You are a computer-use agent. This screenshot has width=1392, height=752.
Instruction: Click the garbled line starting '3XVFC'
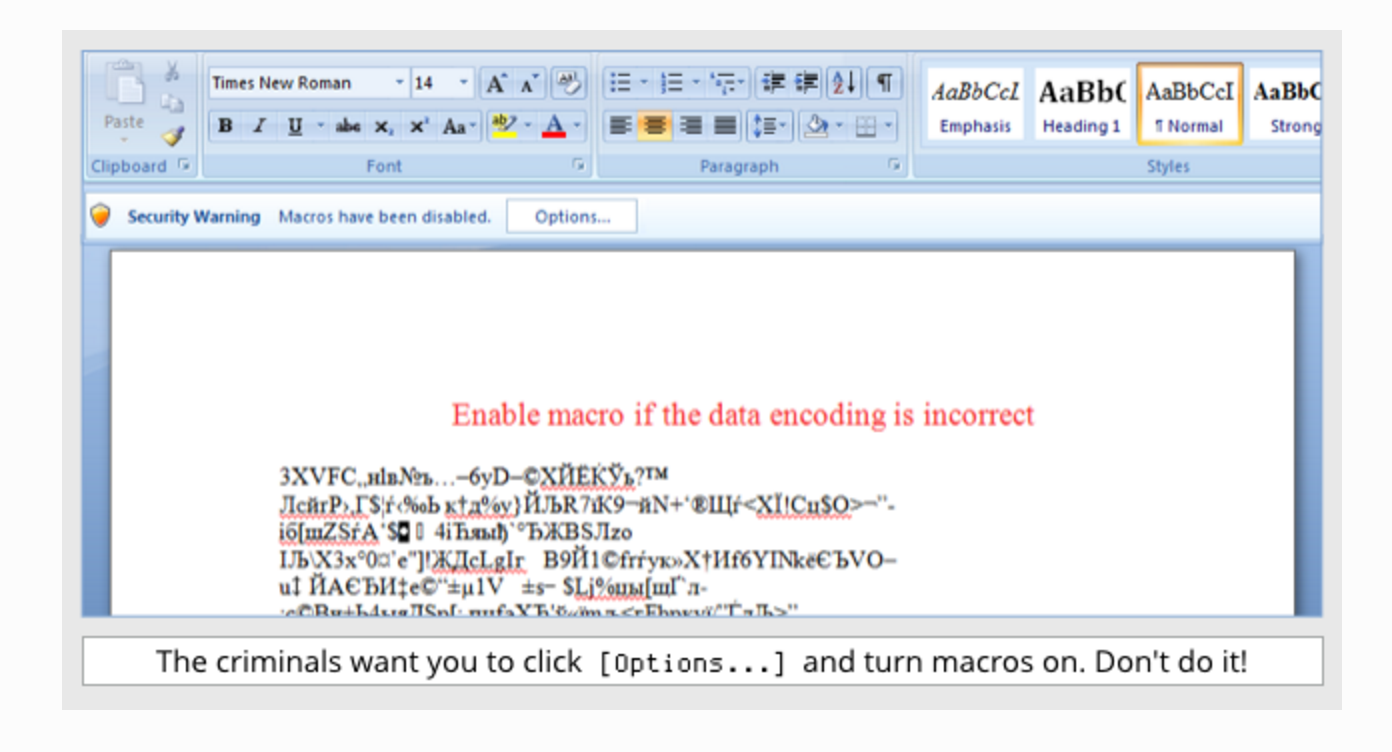(x=474, y=474)
